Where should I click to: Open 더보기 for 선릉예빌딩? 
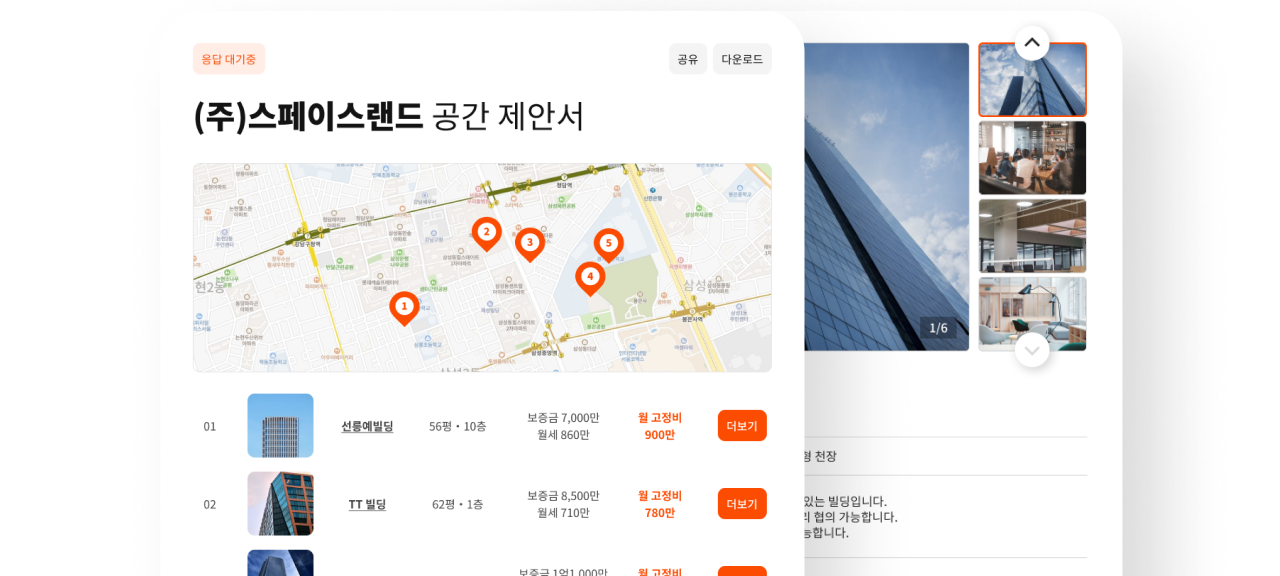(x=742, y=426)
